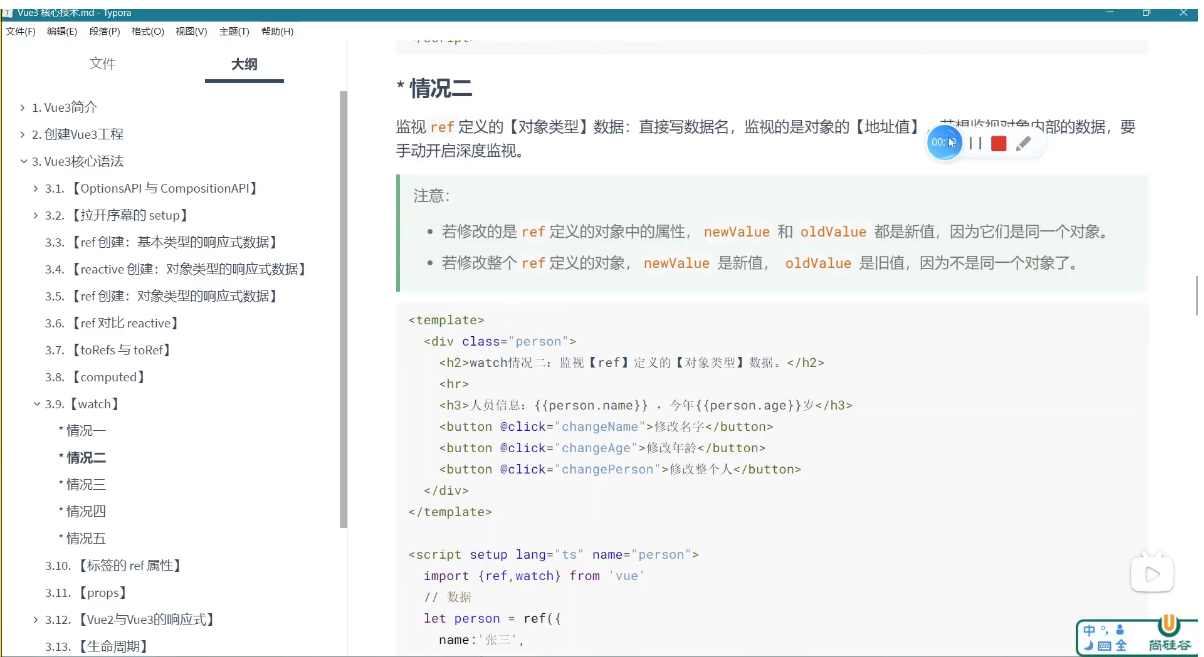The height and width of the screenshot is (657, 1204).
Task: Click the IME user account icon
Action: pos(1120,630)
